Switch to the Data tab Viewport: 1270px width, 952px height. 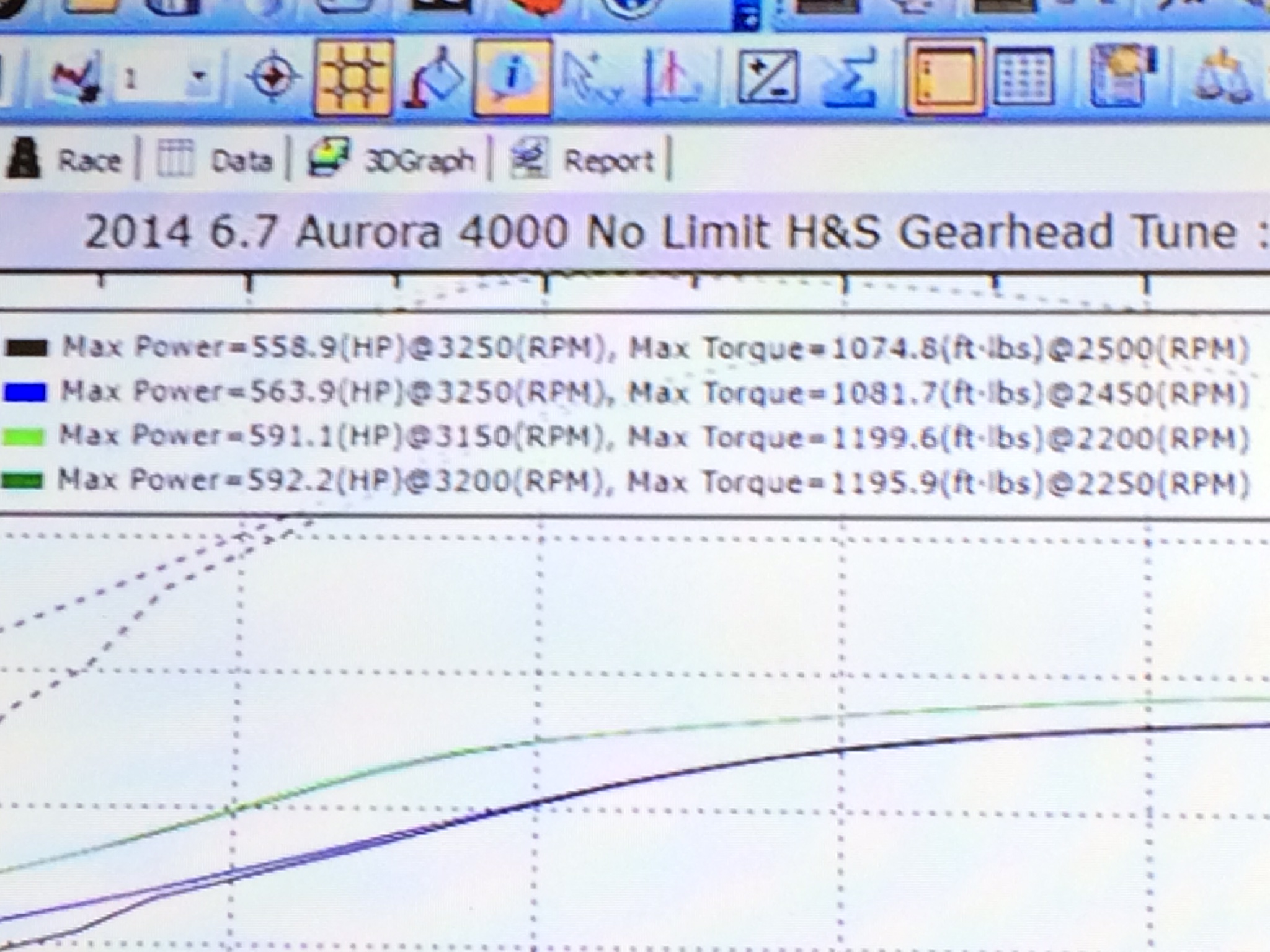215,160
